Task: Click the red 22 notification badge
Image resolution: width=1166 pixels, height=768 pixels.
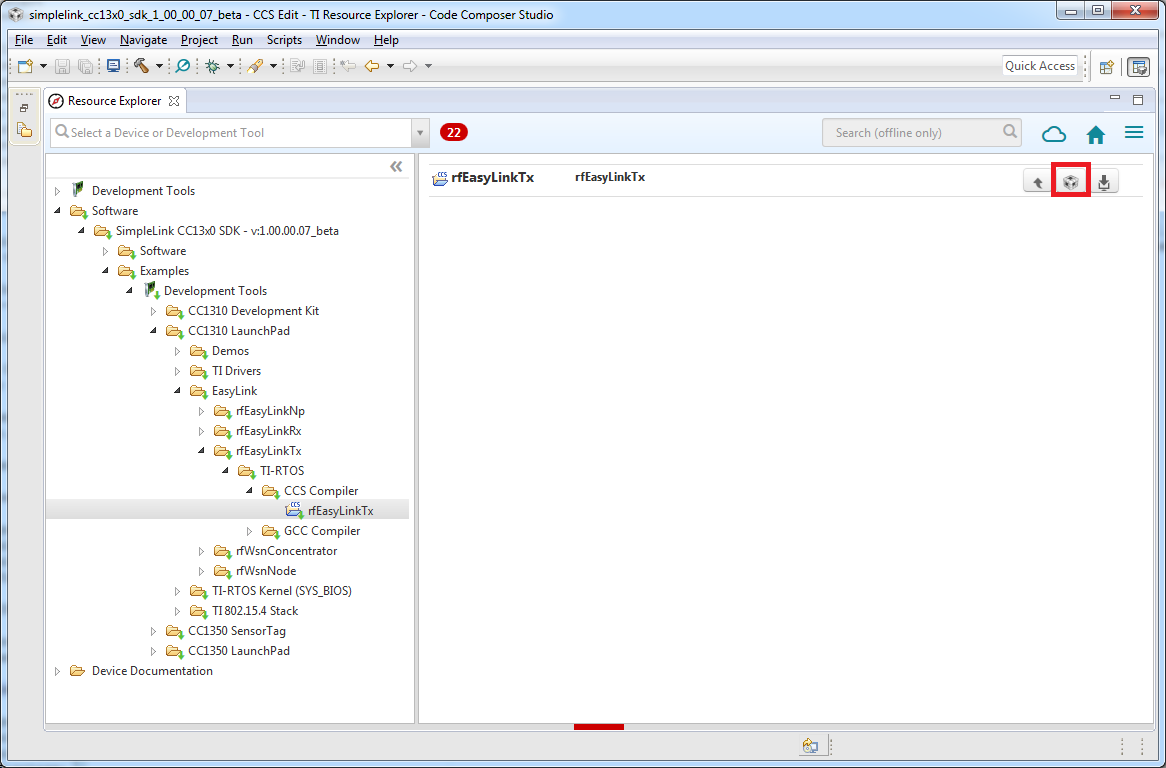Action: pos(454,132)
